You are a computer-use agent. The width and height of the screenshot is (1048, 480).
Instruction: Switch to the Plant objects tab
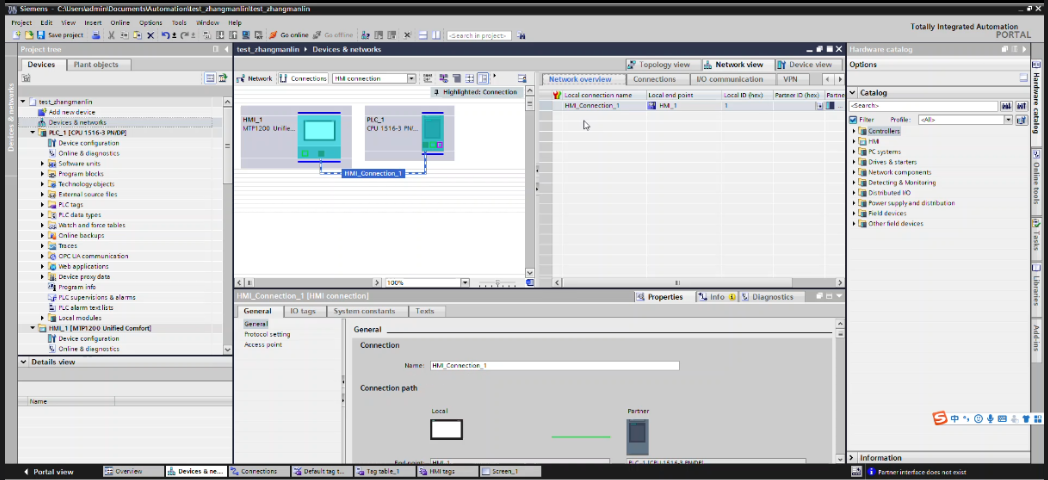[x=96, y=64]
